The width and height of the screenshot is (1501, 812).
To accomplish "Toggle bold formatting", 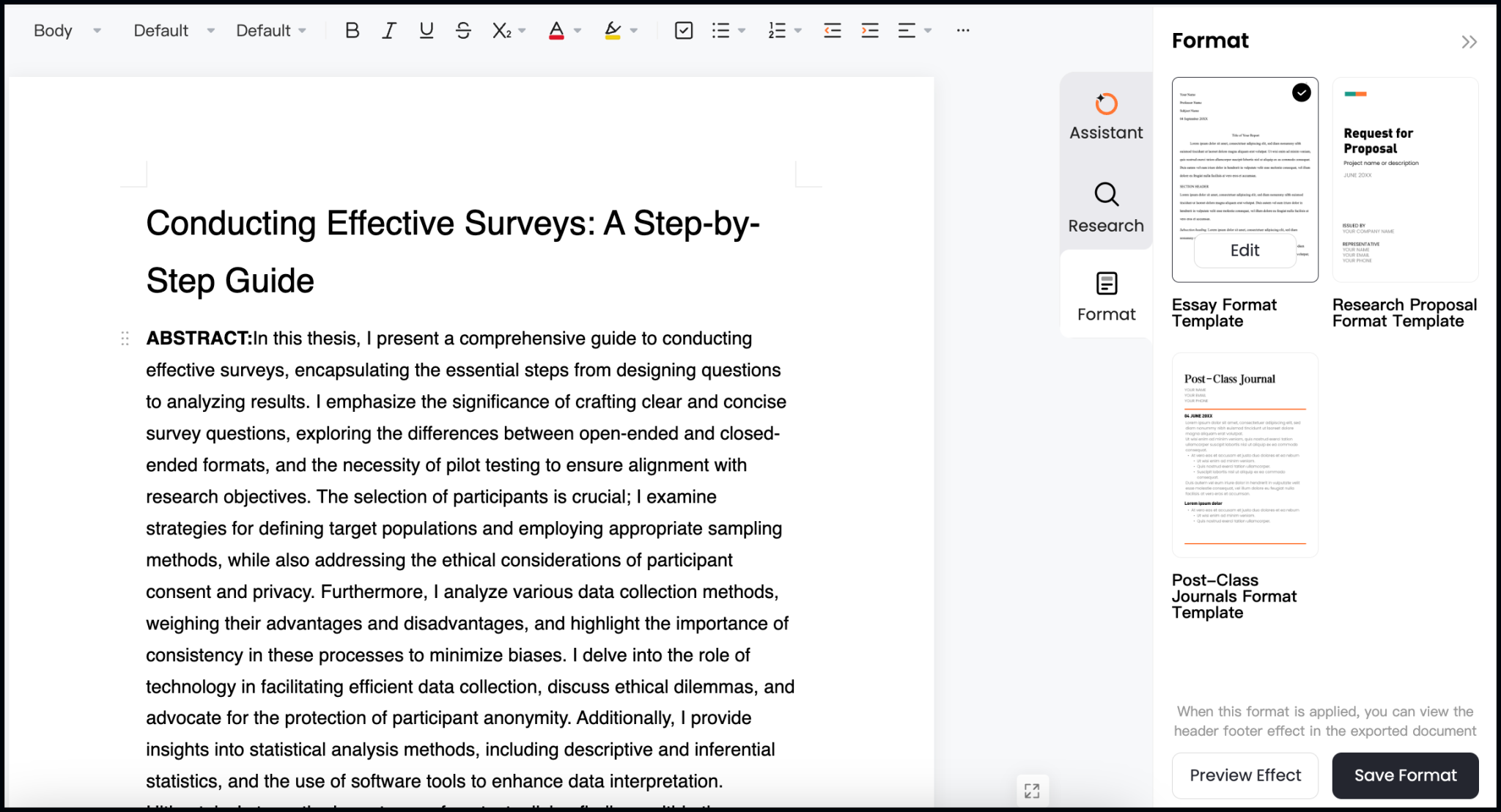I will pos(352,30).
